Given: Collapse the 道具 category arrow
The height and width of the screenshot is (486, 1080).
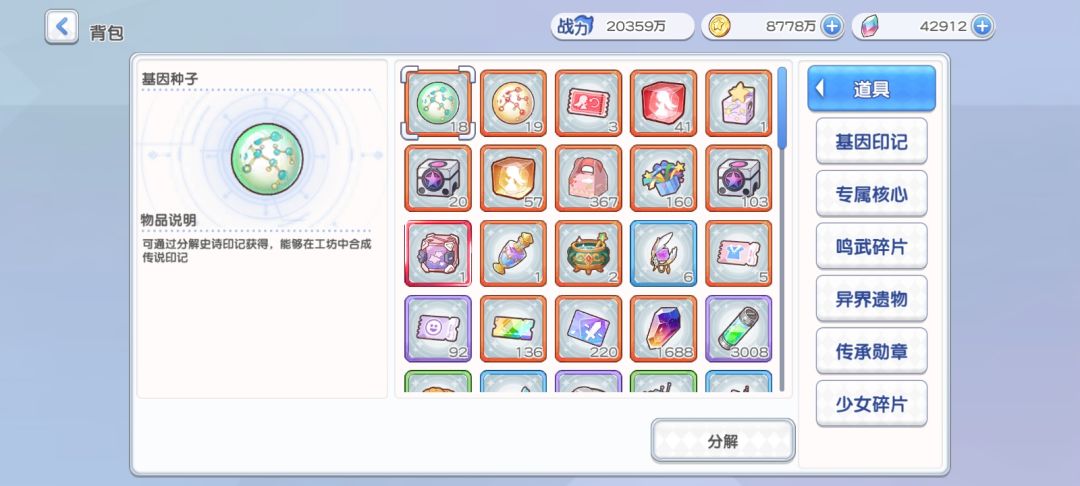Looking at the screenshot, I should (820, 88).
